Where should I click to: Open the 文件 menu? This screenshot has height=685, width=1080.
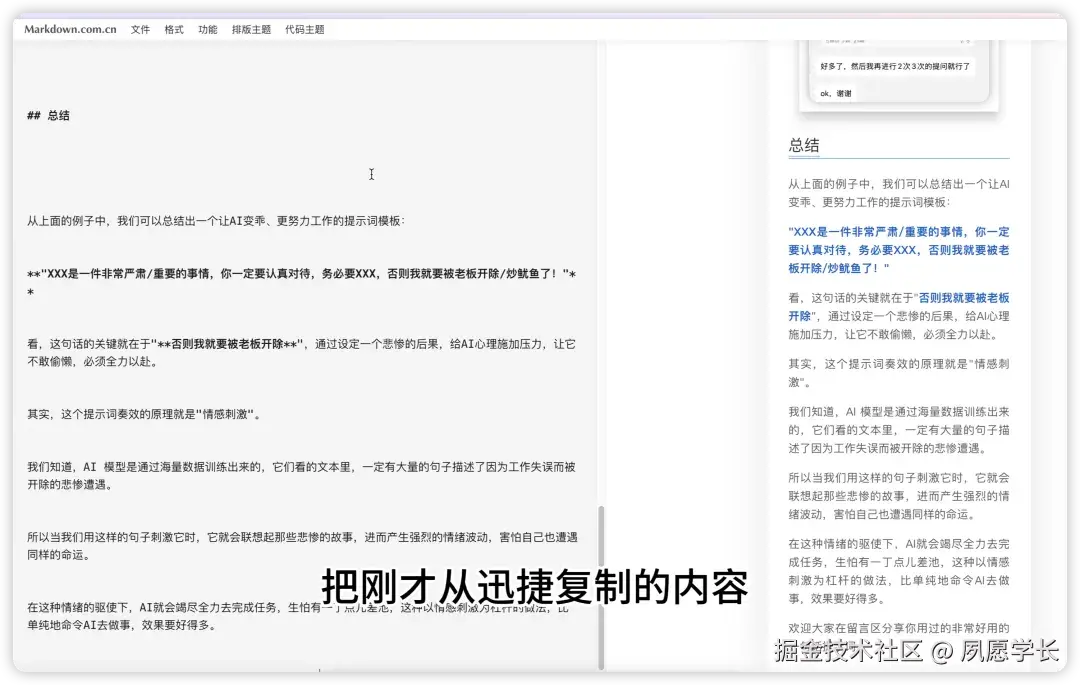[140, 29]
